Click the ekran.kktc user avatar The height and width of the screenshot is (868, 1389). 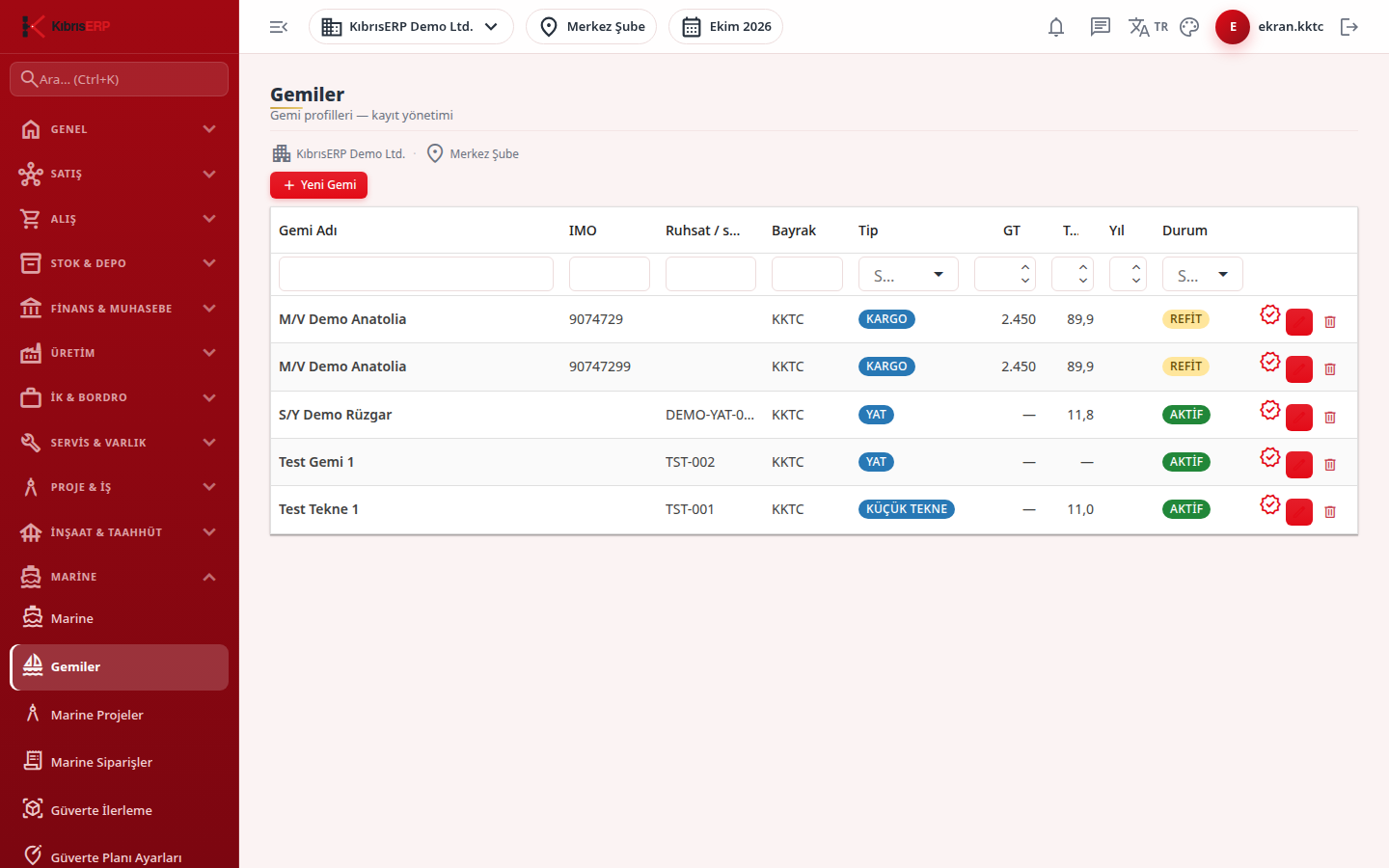pyautogui.click(x=1233, y=27)
